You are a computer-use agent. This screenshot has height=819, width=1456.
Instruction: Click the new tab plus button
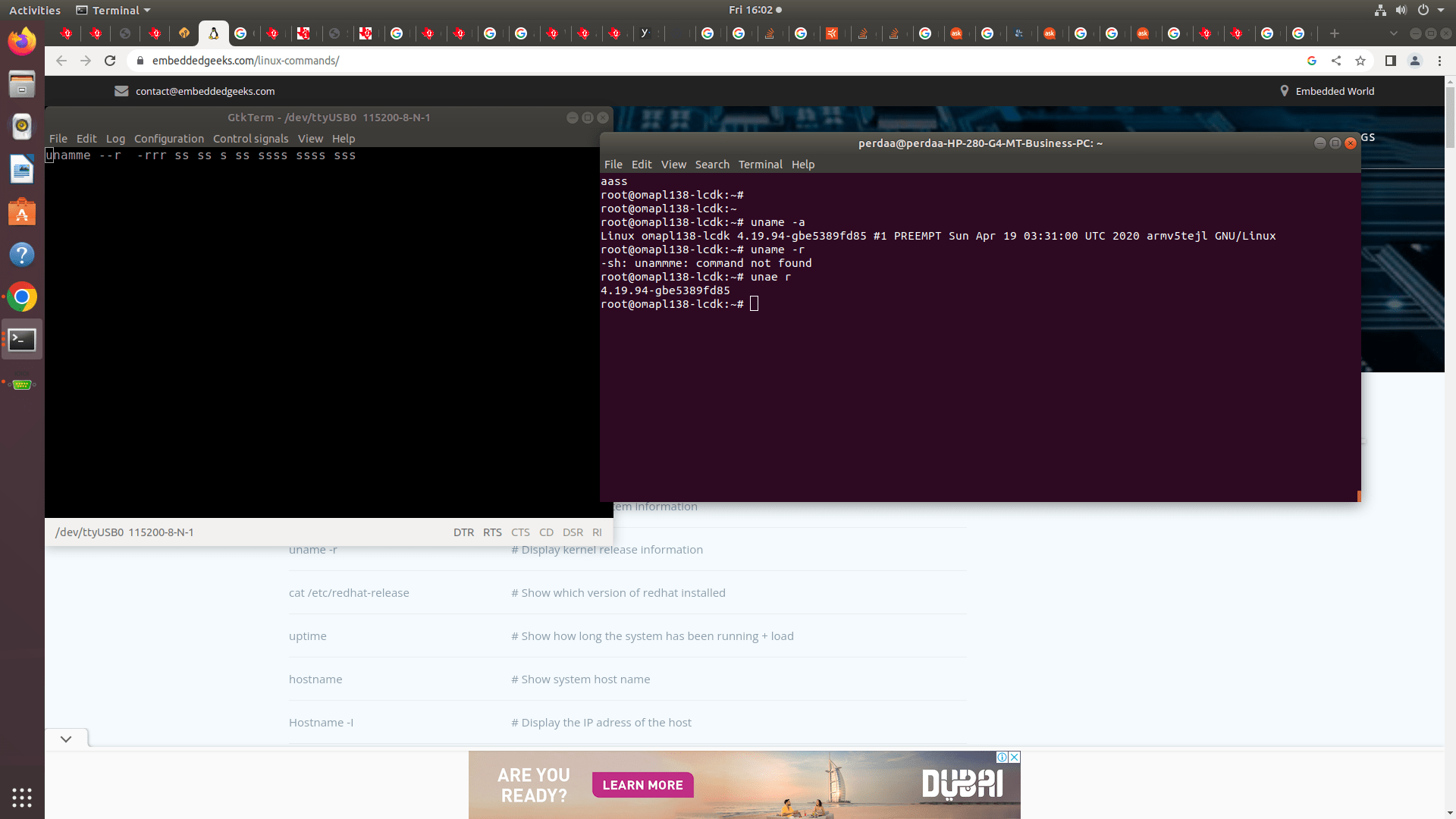(1334, 33)
